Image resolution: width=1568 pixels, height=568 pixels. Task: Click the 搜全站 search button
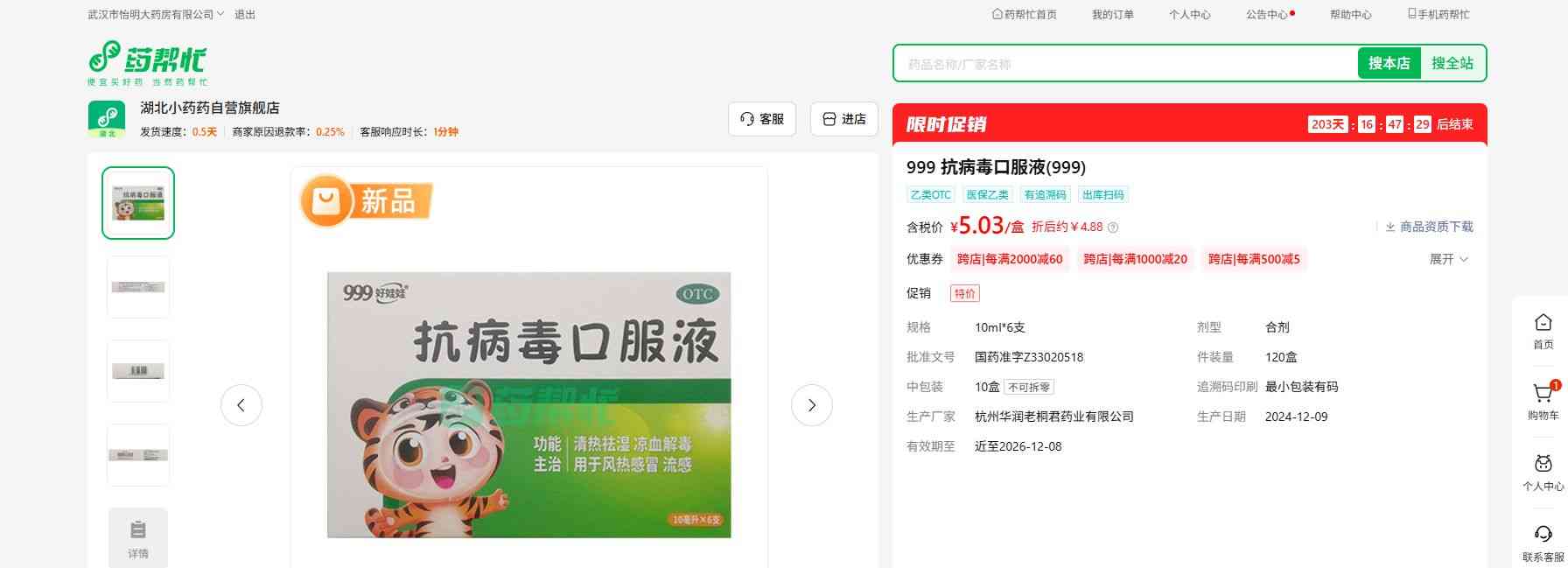coord(1452,63)
